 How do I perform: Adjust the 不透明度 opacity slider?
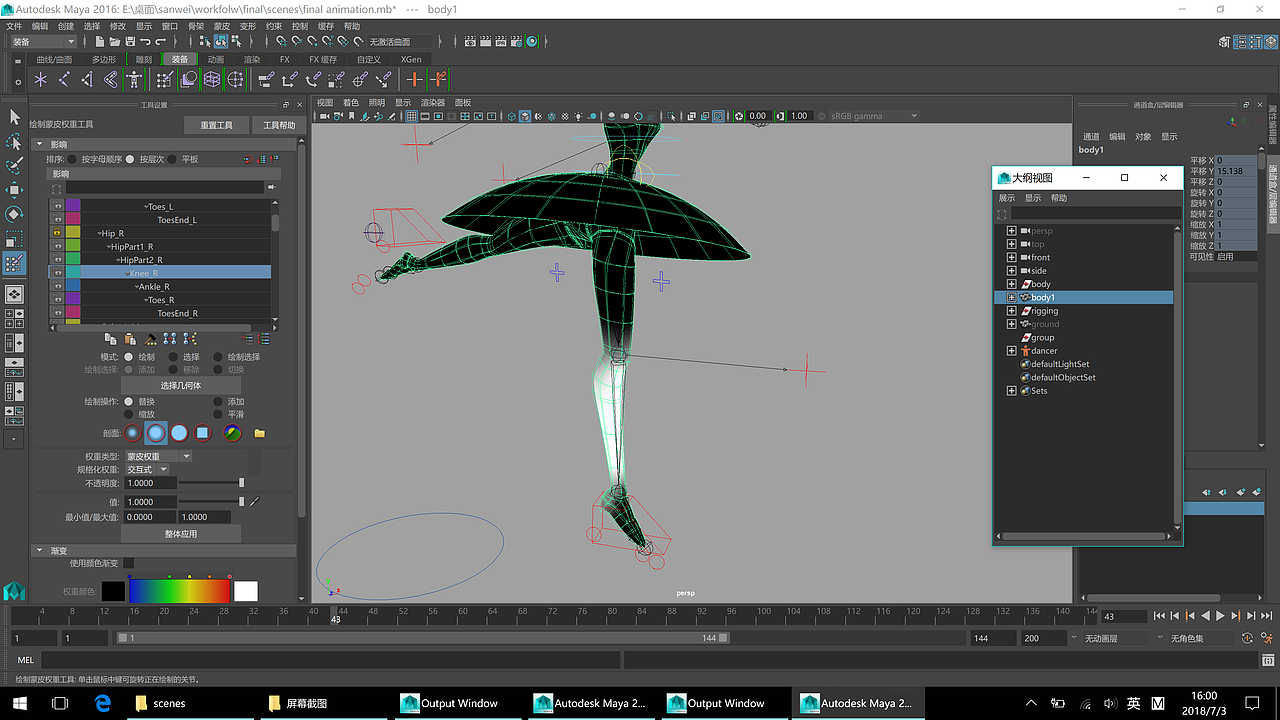pos(241,482)
